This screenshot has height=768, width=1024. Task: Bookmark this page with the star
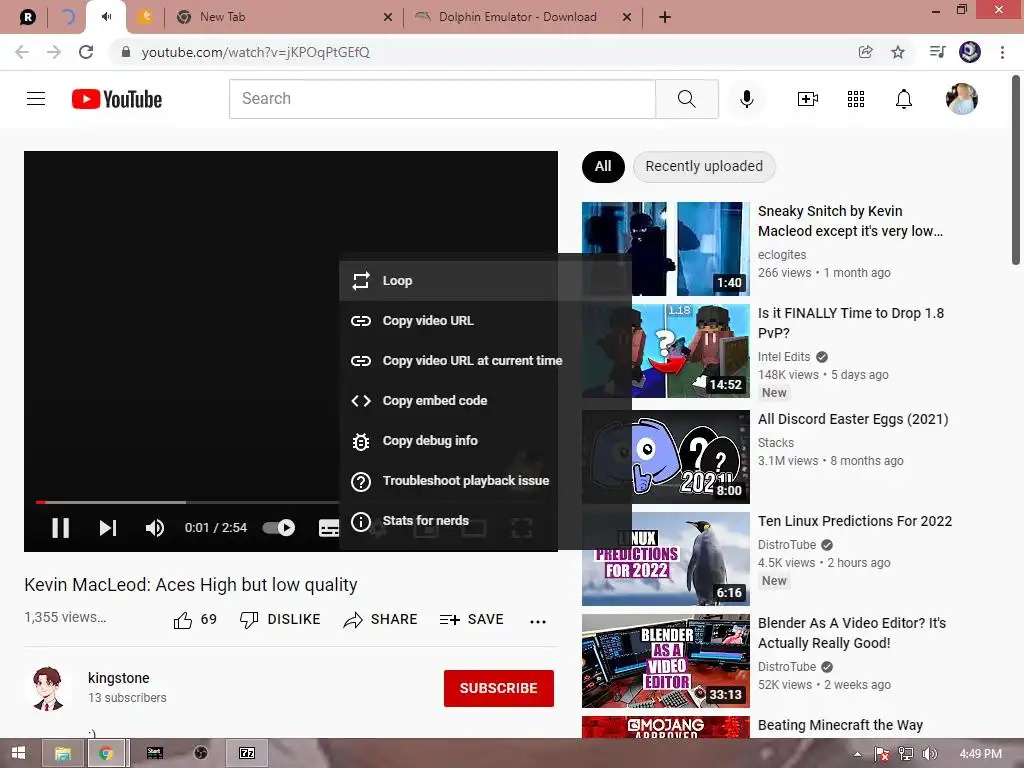tap(898, 52)
